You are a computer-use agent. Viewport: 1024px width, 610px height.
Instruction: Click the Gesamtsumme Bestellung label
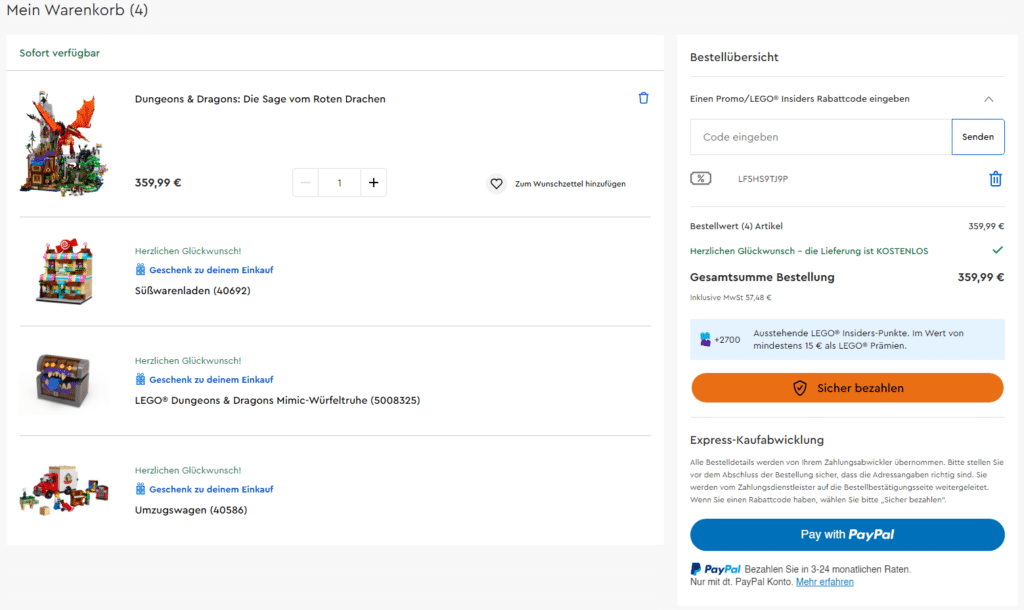[x=762, y=278]
